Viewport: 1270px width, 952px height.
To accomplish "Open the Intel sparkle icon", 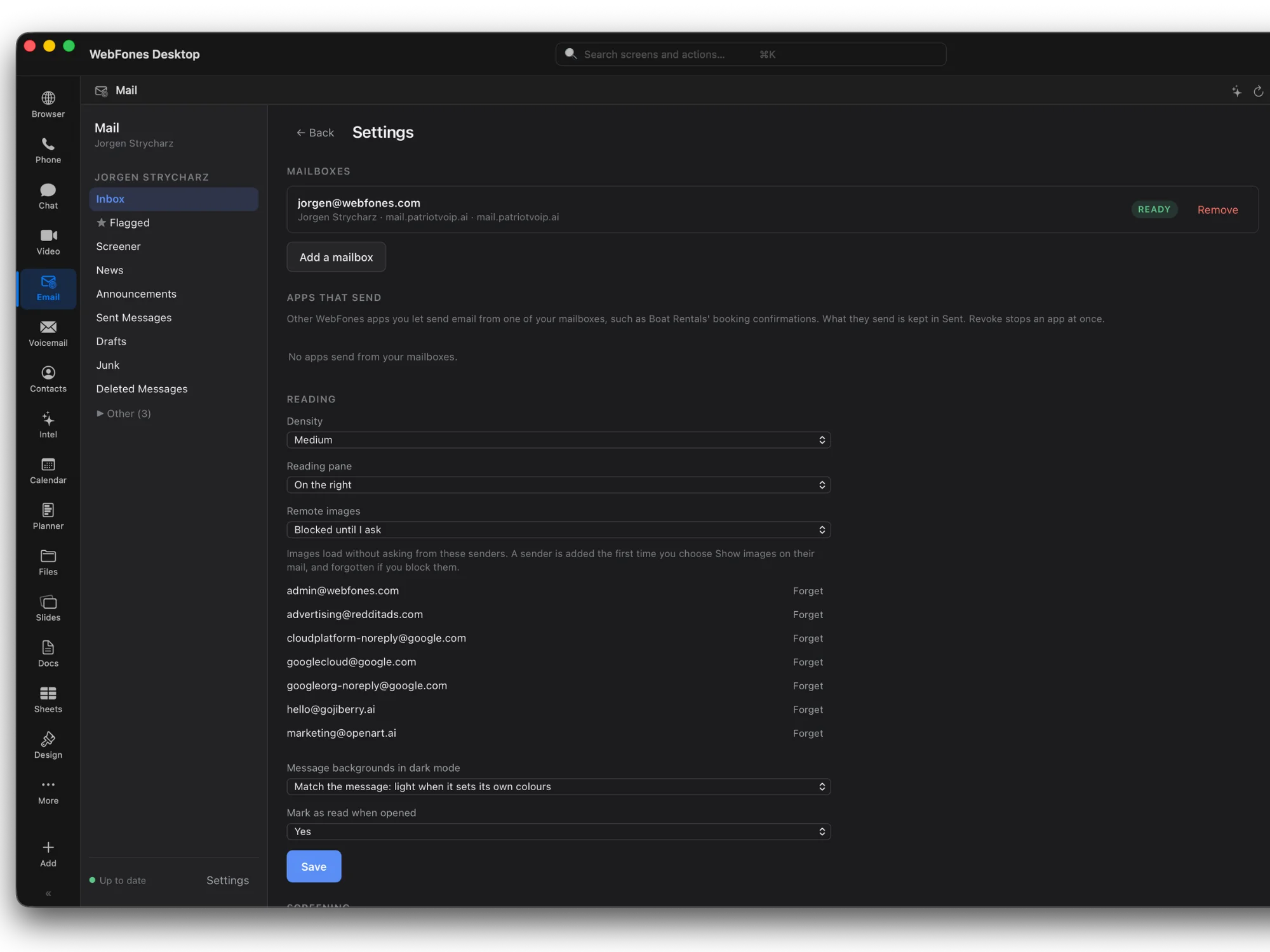I will click(x=48, y=425).
